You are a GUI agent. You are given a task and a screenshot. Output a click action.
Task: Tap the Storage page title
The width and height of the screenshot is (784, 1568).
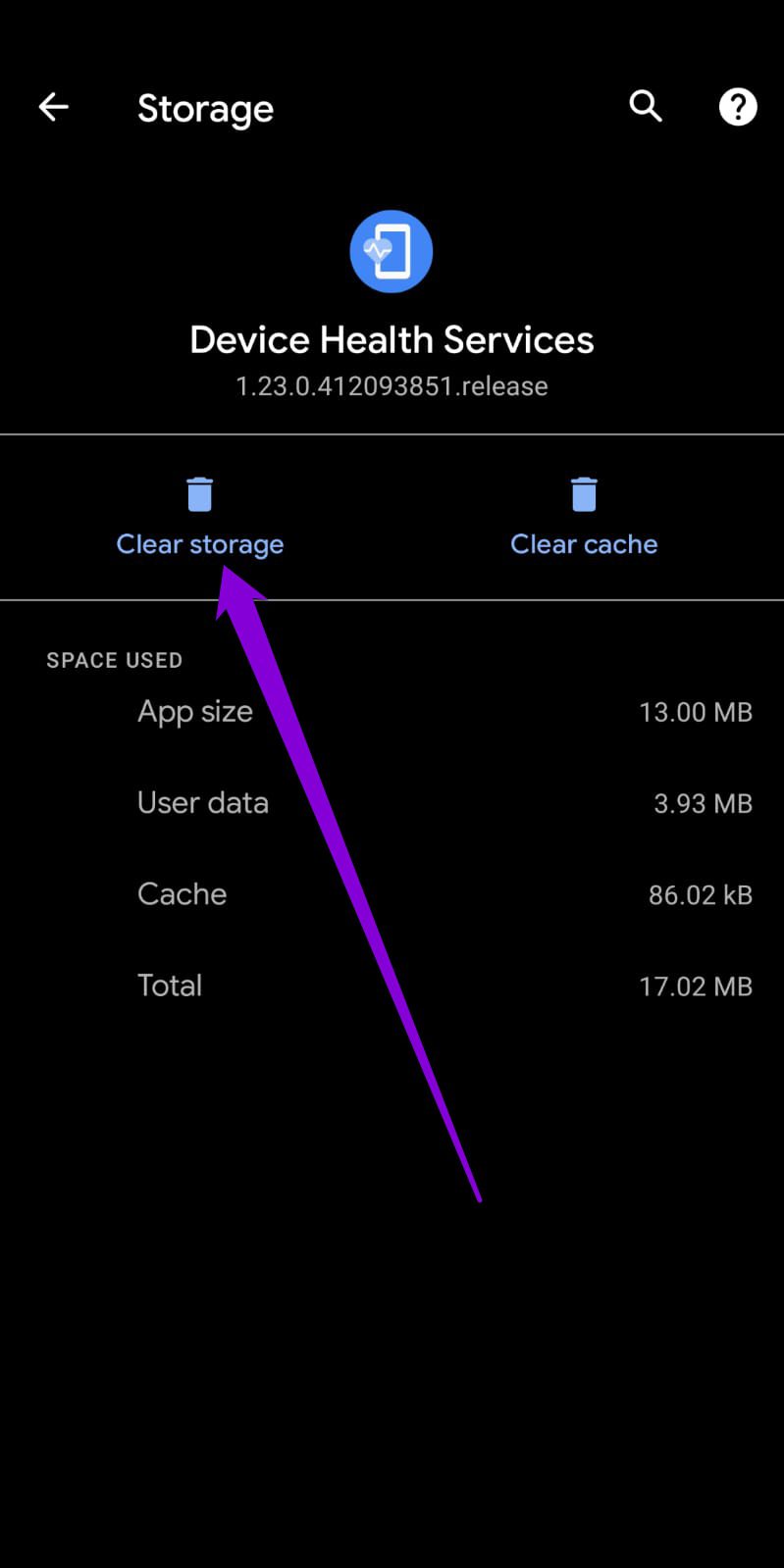pos(205,109)
